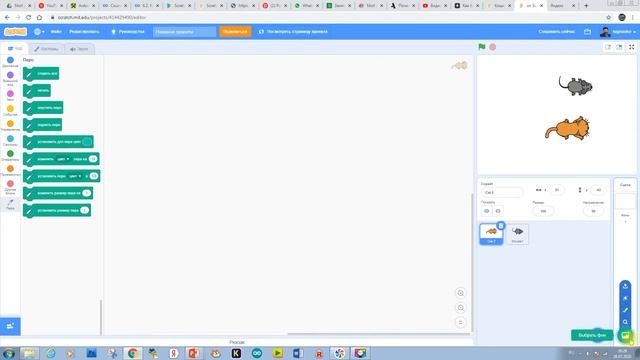
Task: Click the project title input field
Action: point(184,31)
